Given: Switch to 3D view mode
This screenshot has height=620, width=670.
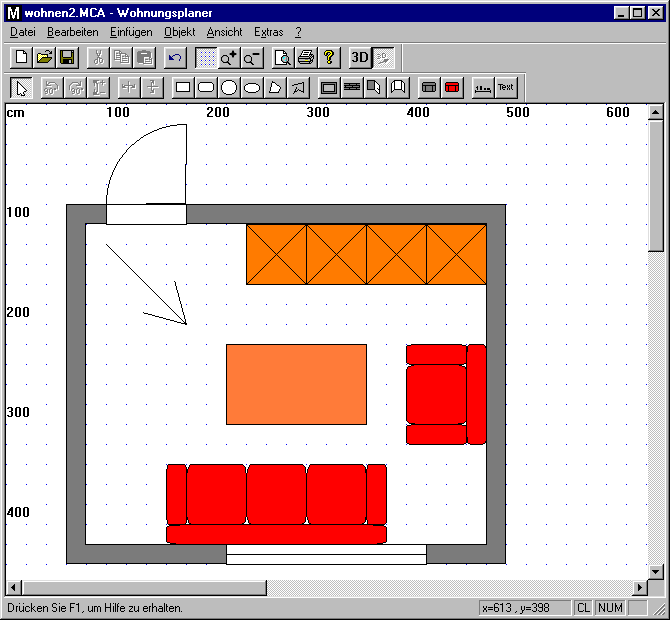Looking at the screenshot, I should 360,58.
